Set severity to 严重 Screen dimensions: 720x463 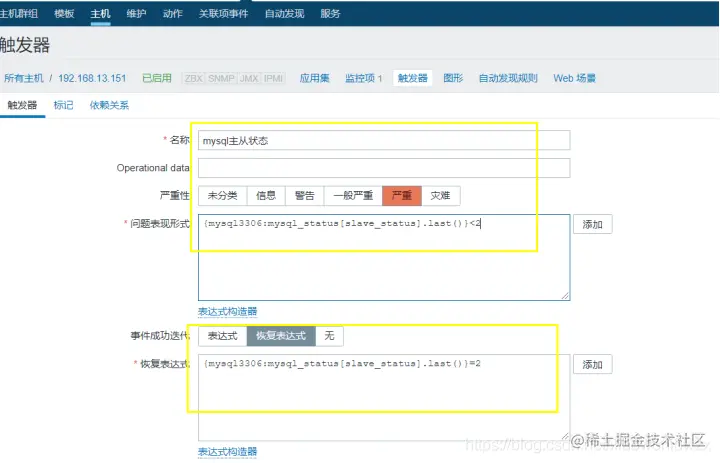pos(402,196)
